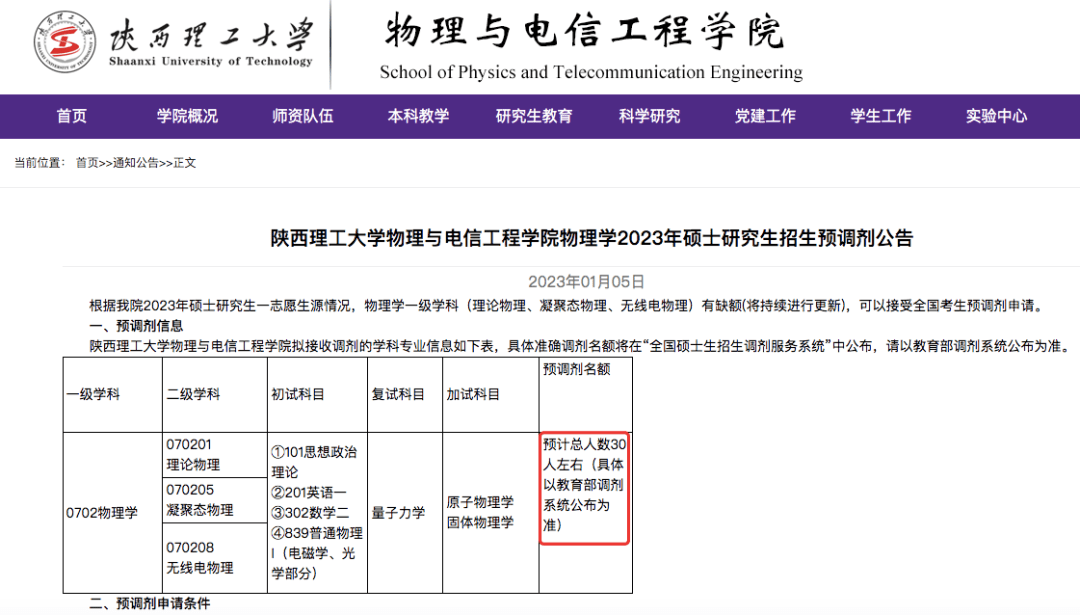Click the 通知公告 breadcrumb link
This screenshot has width=1080, height=615.
pyautogui.click(x=134, y=161)
